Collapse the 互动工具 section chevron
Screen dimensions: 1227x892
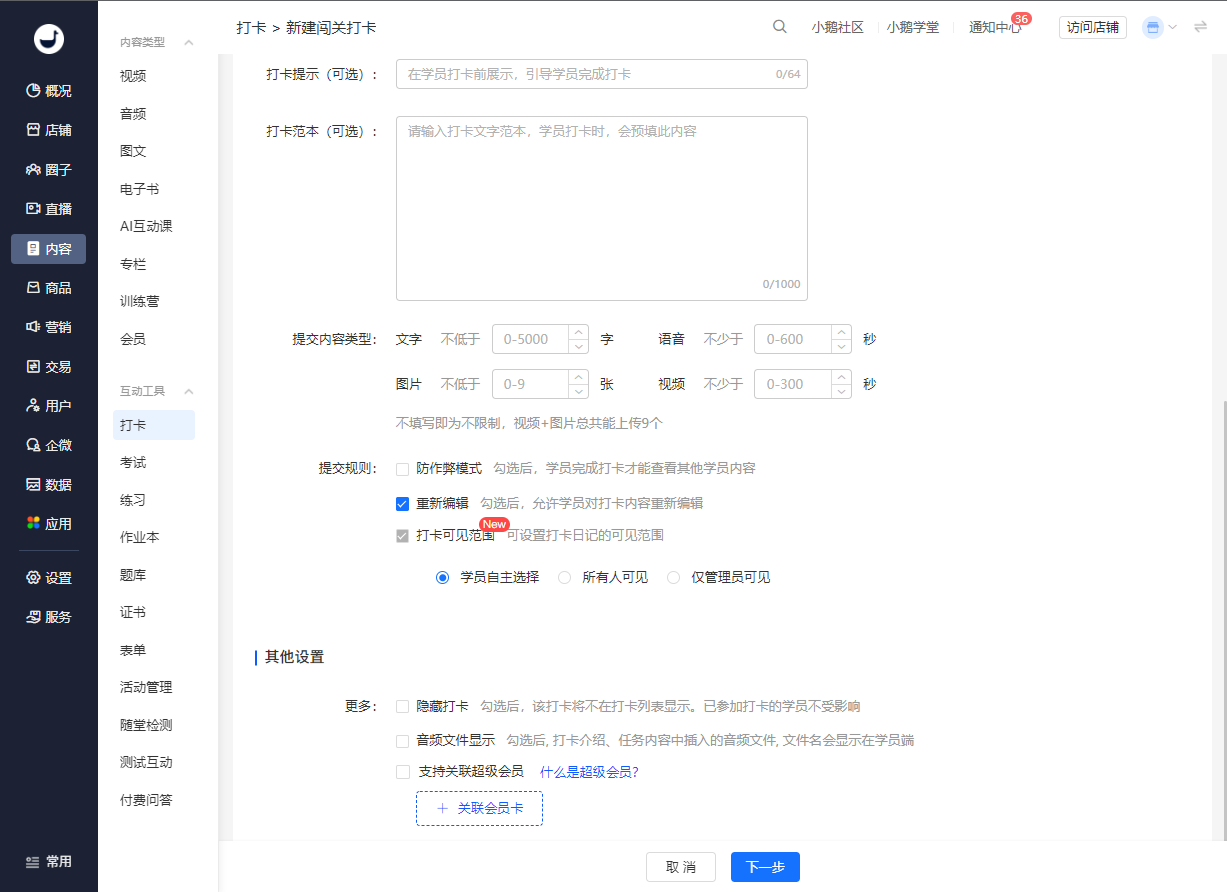[x=189, y=391]
